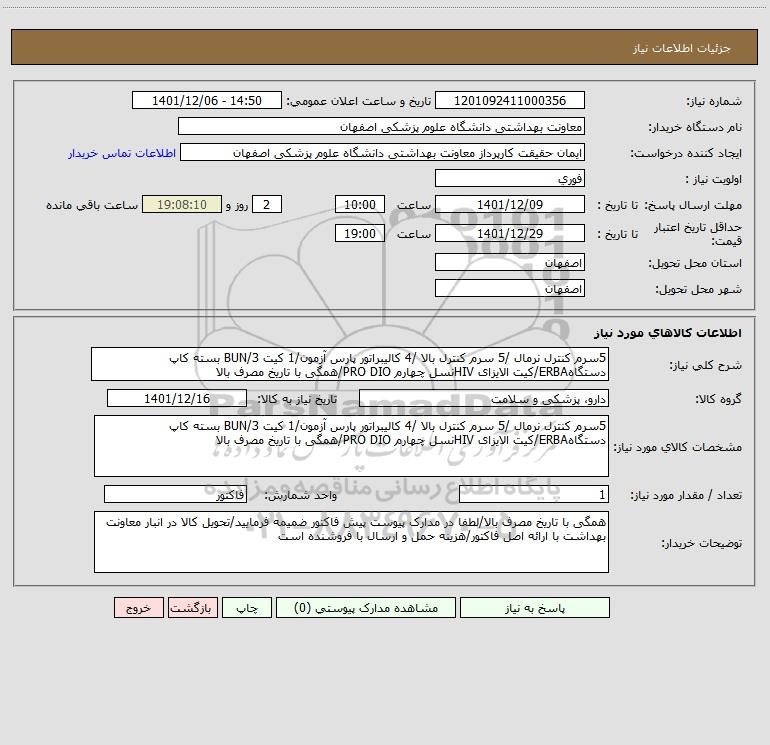Click the ایجاد کننده درخواست label
The image size is (770, 745).
(686, 154)
